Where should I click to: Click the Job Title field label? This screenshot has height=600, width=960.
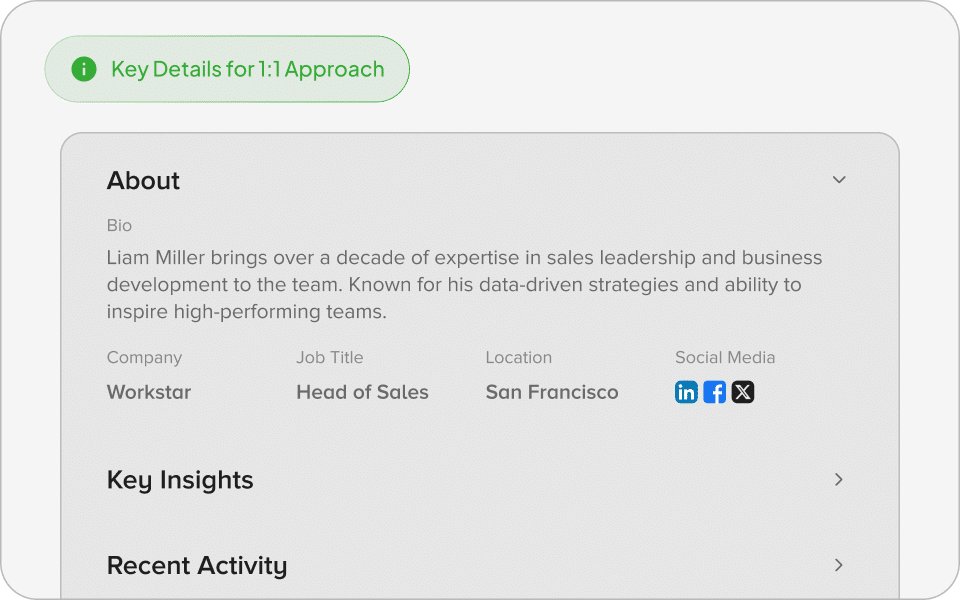(329, 358)
